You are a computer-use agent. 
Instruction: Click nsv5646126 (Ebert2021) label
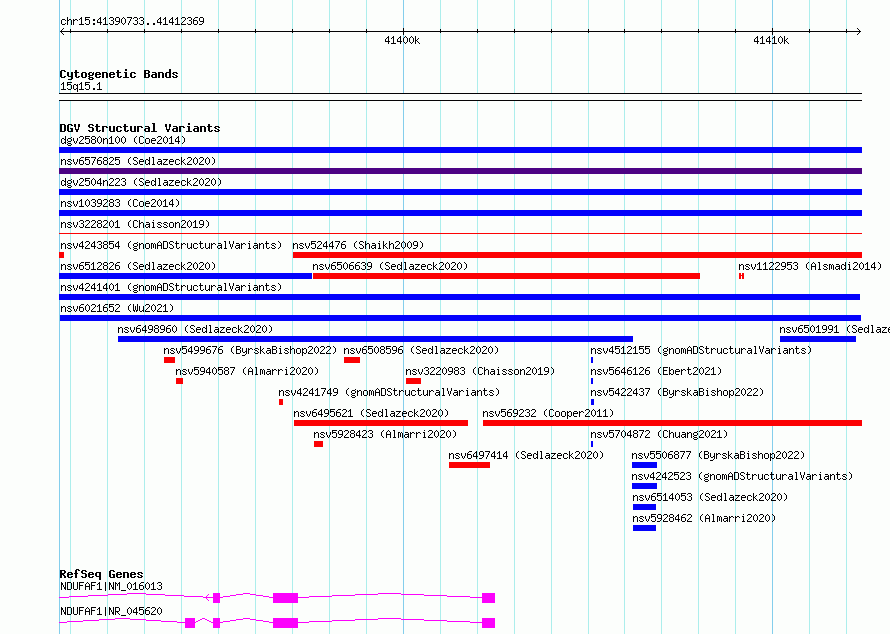pyautogui.click(x=656, y=371)
